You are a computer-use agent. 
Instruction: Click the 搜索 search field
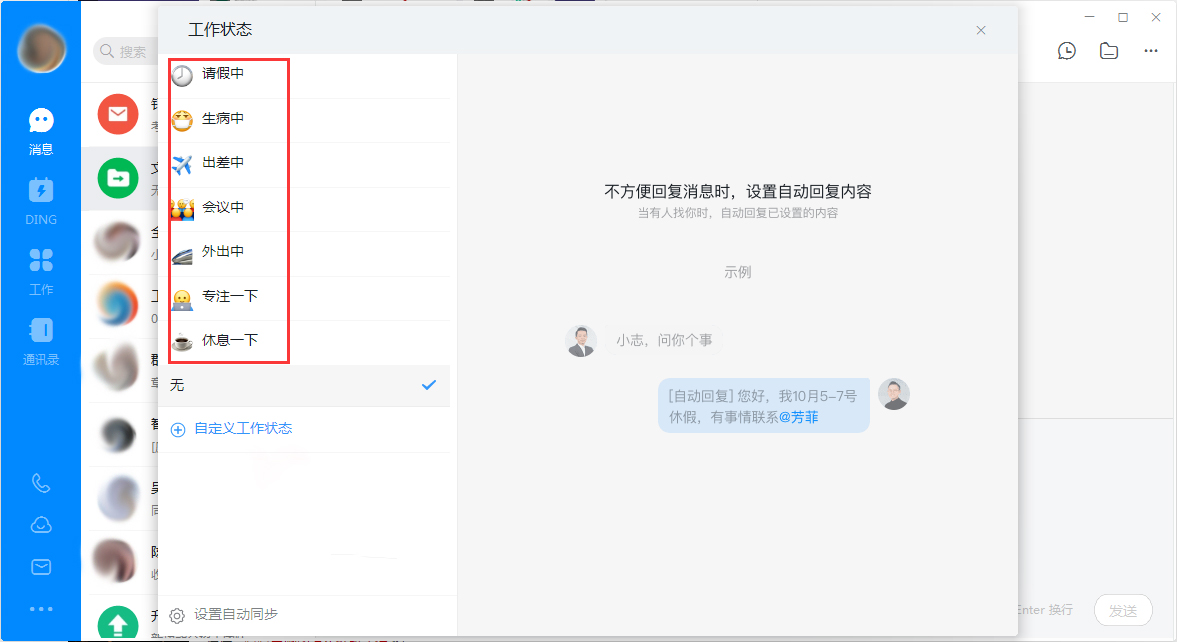(x=128, y=50)
